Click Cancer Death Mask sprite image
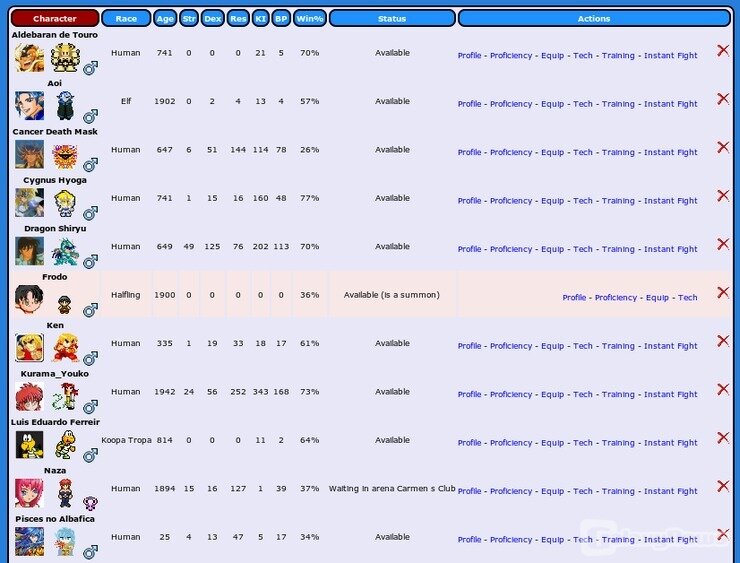This screenshot has width=740, height=563. (65, 156)
